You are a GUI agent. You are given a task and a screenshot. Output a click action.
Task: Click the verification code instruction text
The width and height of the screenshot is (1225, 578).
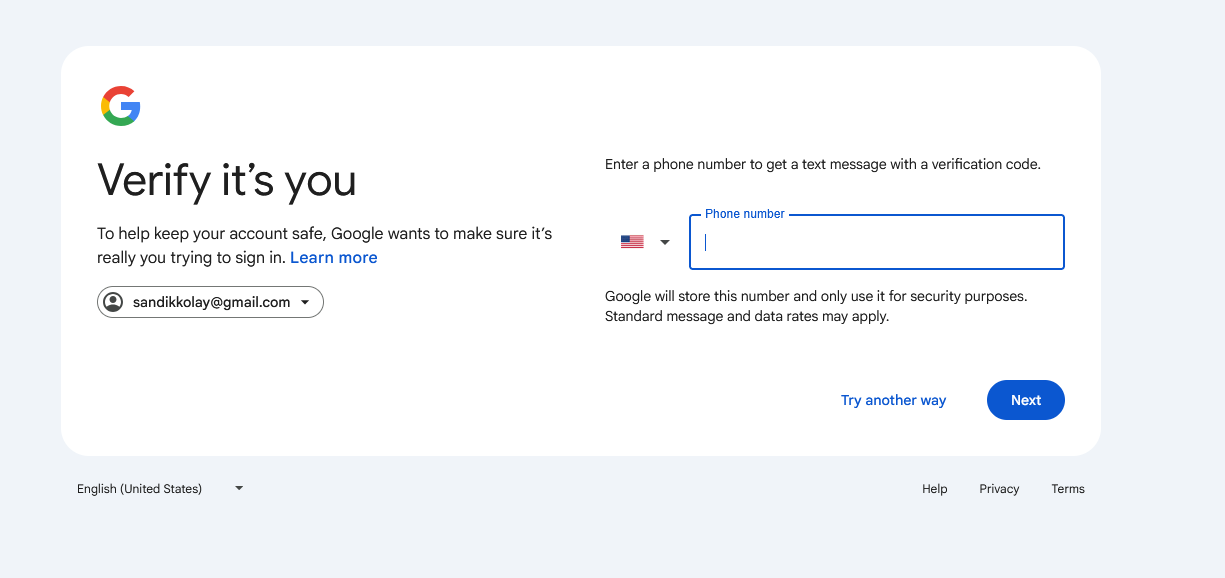pyautogui.click(x=823, y=164)
